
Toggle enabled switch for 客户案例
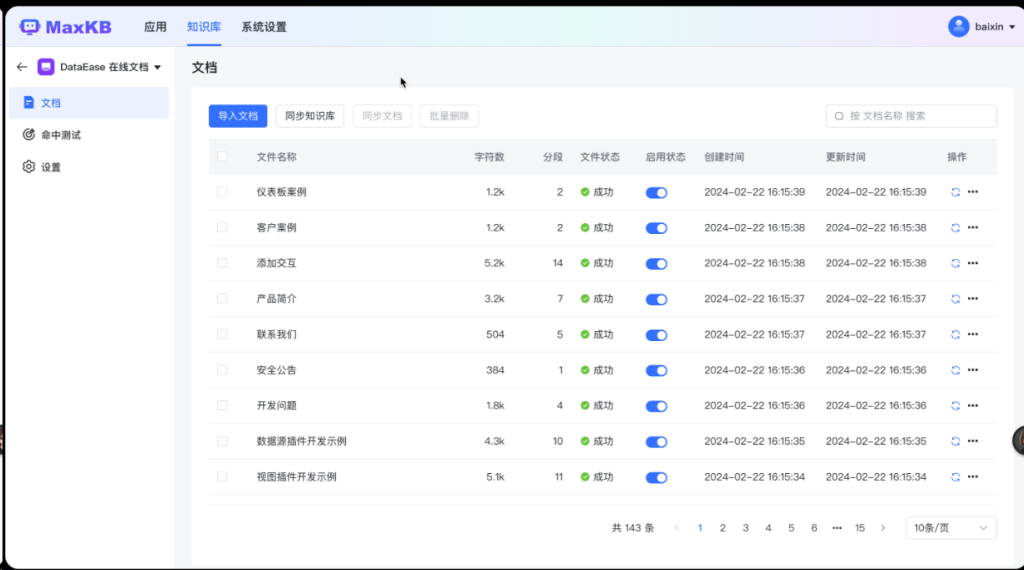[x=656, y=228]
